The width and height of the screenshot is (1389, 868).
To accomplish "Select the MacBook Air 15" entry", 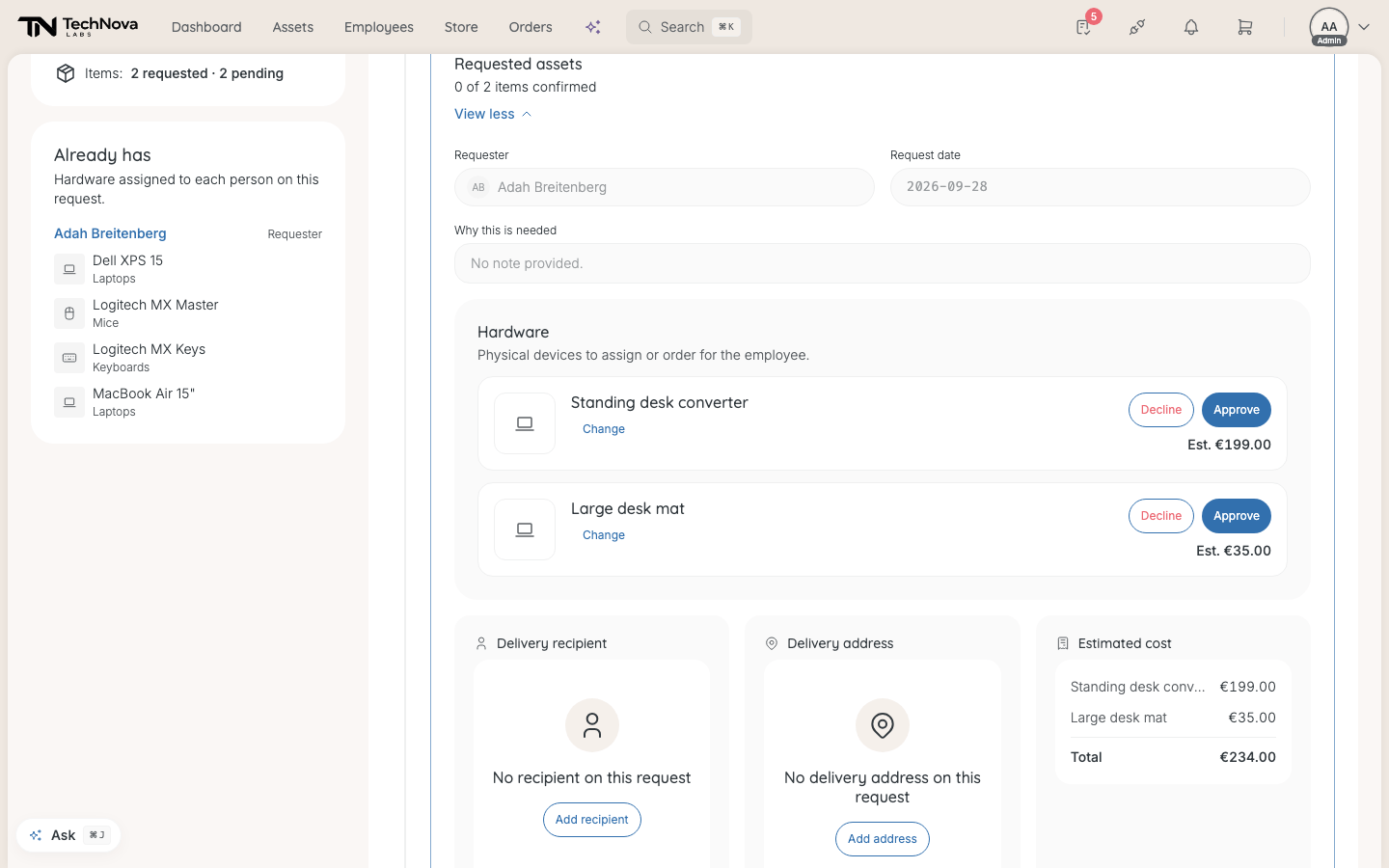I will (188, 402).
